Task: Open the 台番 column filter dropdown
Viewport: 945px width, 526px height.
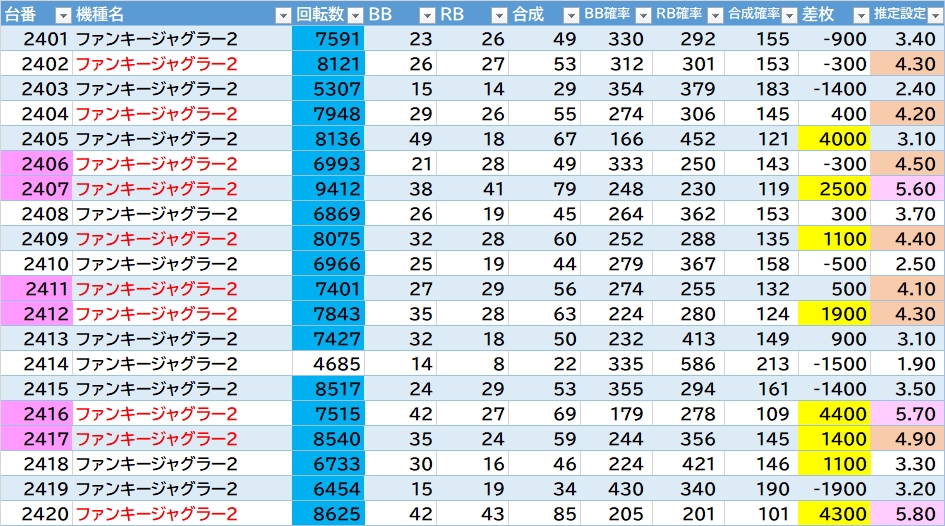Action: pyautogui.click(x=63, y=16)
